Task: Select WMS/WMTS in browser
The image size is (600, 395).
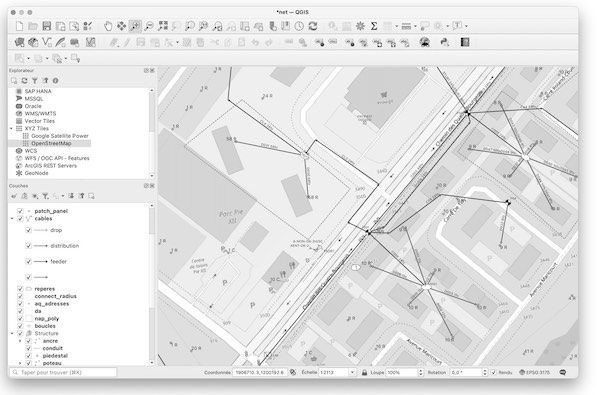Action: coord(40,114)
